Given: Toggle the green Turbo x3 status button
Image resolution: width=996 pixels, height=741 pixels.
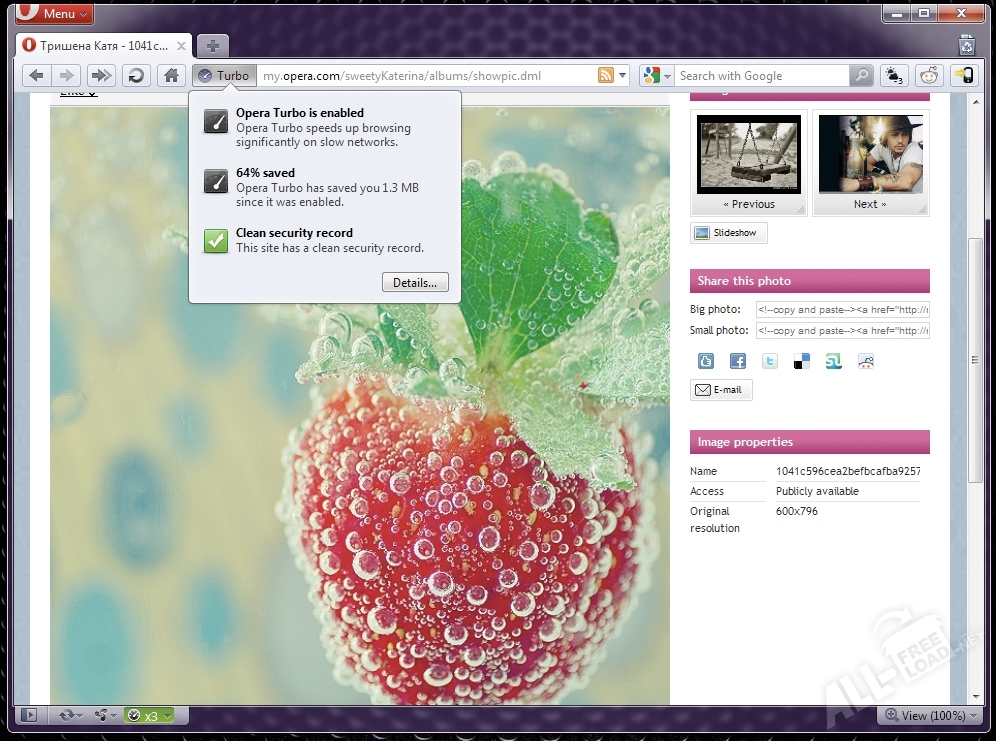Looking at the screenshot, I should tap(149, 715).
